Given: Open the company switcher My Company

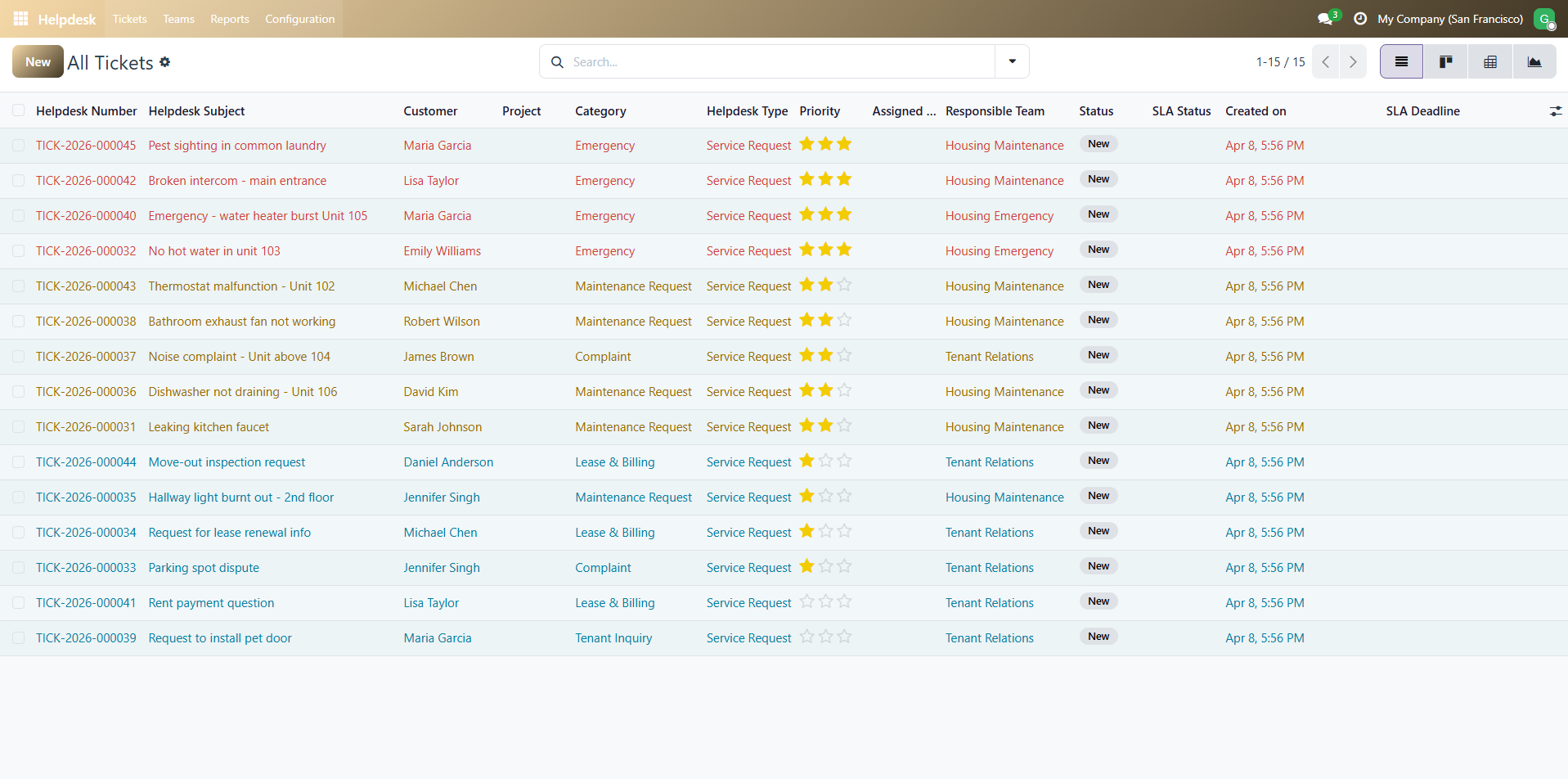Looking at the screenshot, I should click(x=1449, y=19).
